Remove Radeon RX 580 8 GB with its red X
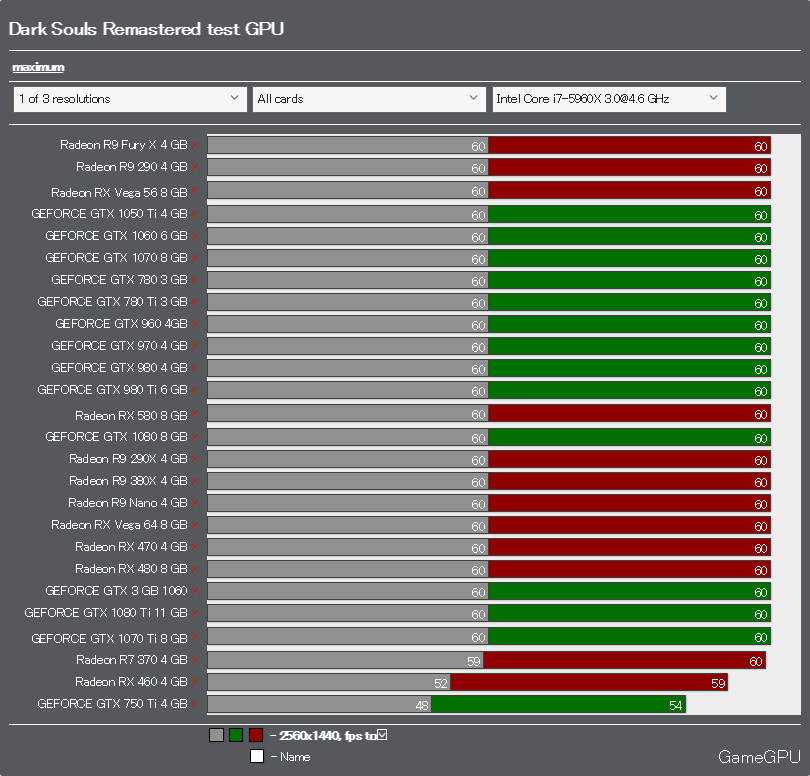The height and width of the screenshot is (776, 810). (195, 413)
